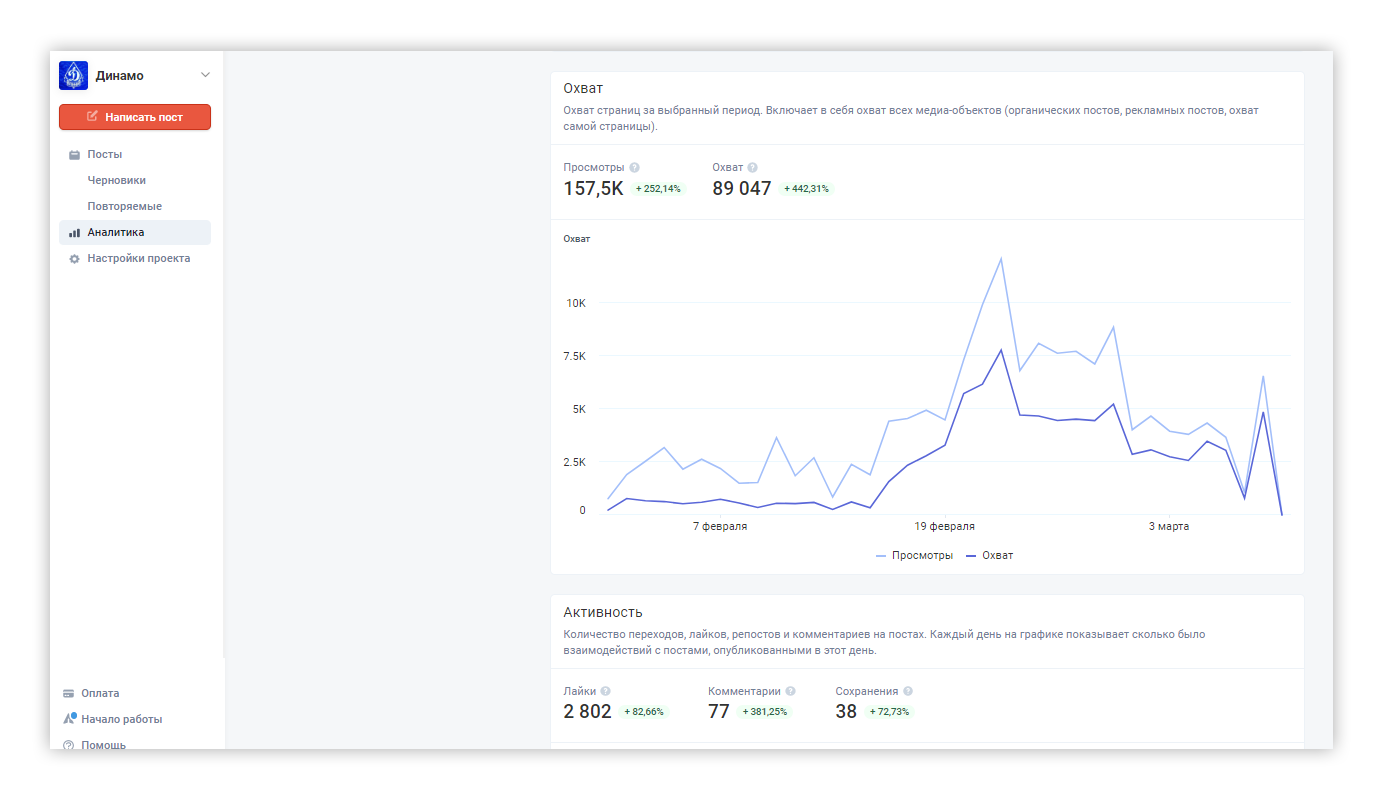
Task: Toggle the Охват series in chart legend
Action: [989, 555]
